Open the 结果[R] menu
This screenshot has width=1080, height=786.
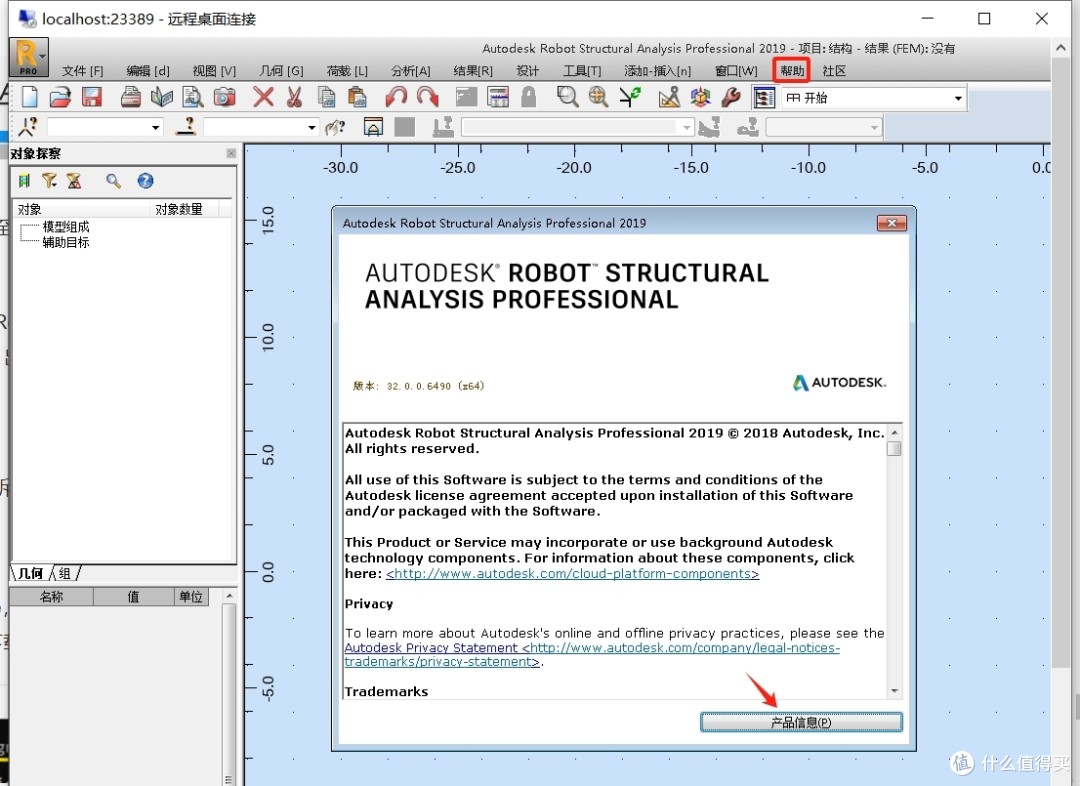point(473,70)
